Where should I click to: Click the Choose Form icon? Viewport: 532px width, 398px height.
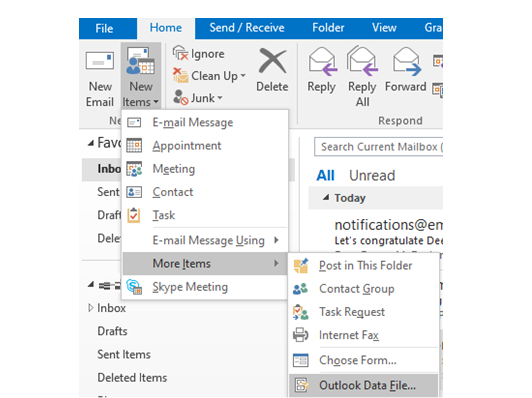tap(301, 360)
